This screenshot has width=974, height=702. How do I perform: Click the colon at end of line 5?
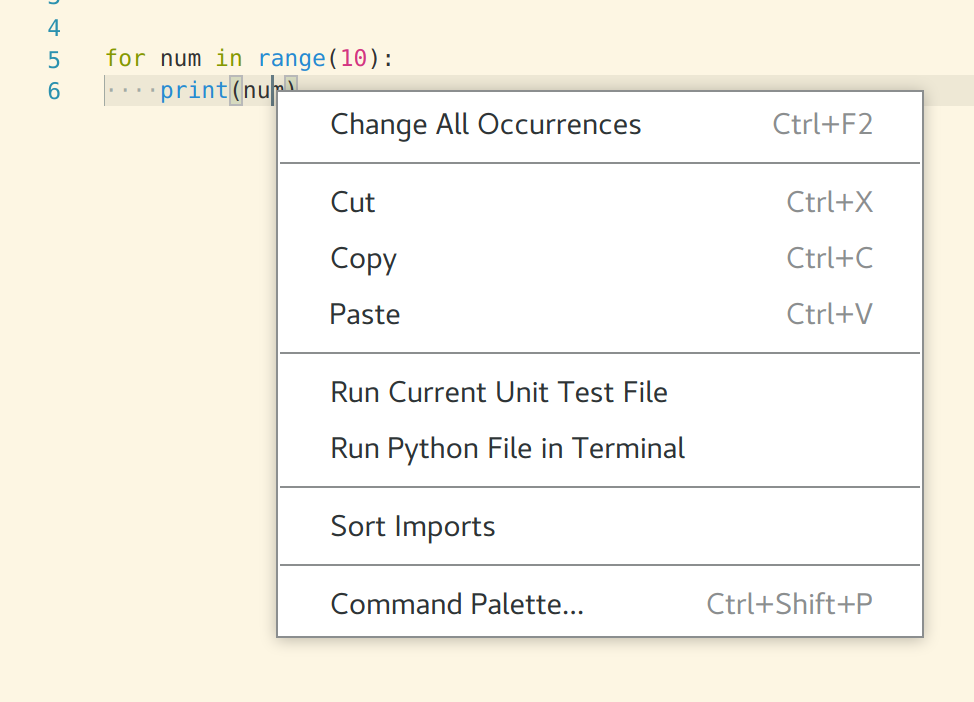tap(388, 59)
